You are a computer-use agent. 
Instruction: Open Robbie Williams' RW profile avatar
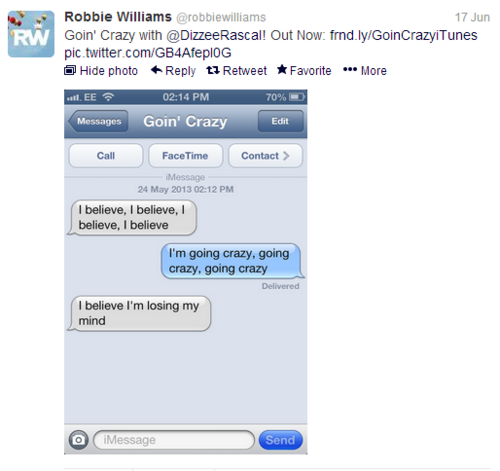coord(31,34)
